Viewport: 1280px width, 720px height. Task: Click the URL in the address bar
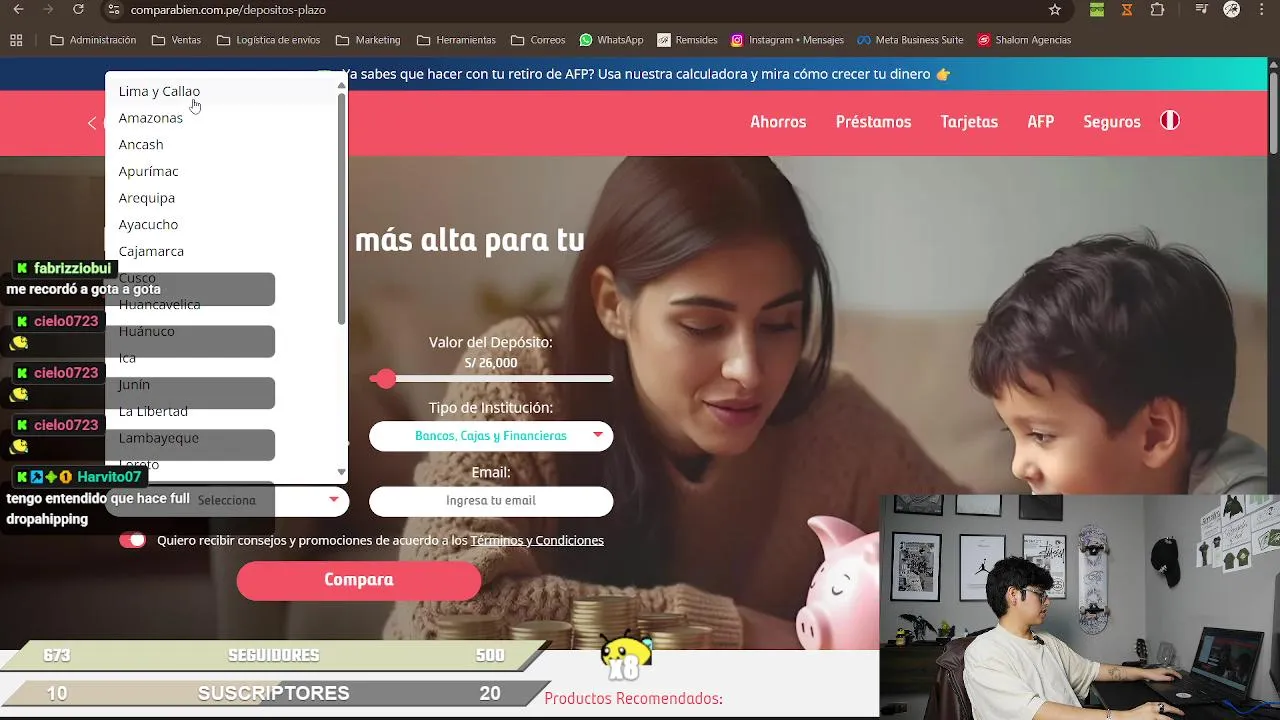click(228, 10)
